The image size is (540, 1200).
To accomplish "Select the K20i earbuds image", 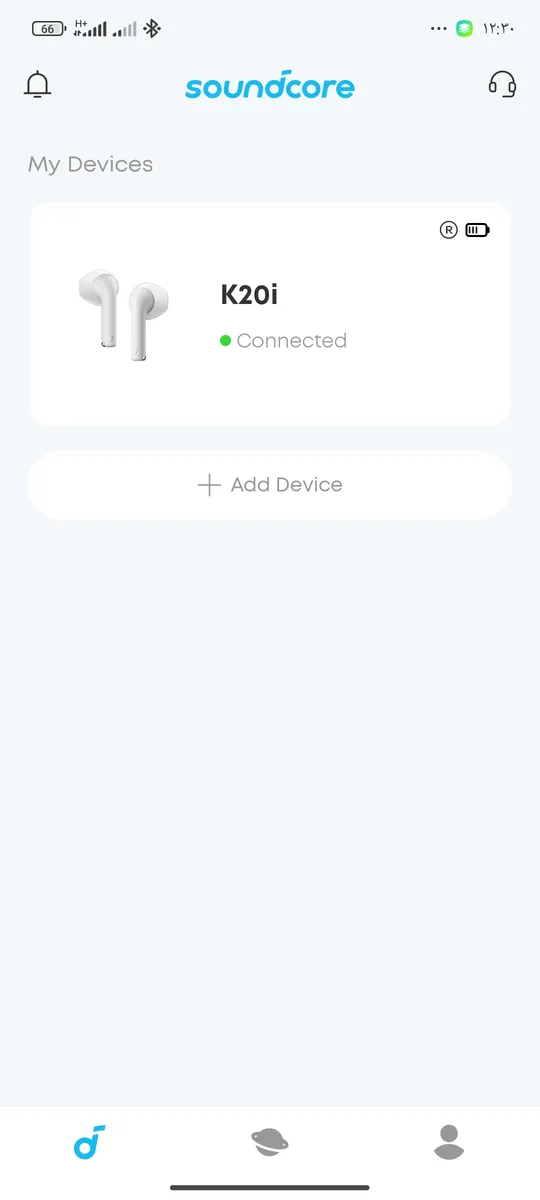I will tap(123, 314).
